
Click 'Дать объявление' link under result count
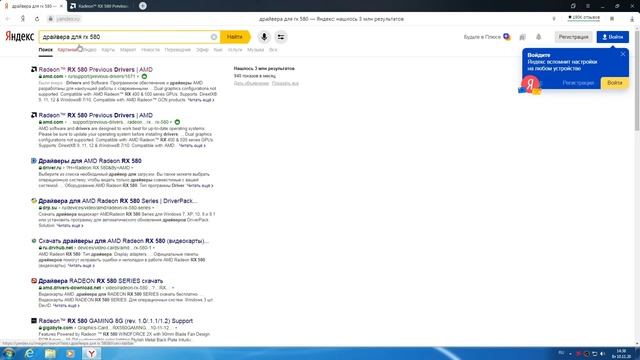(x=251, y=83)
